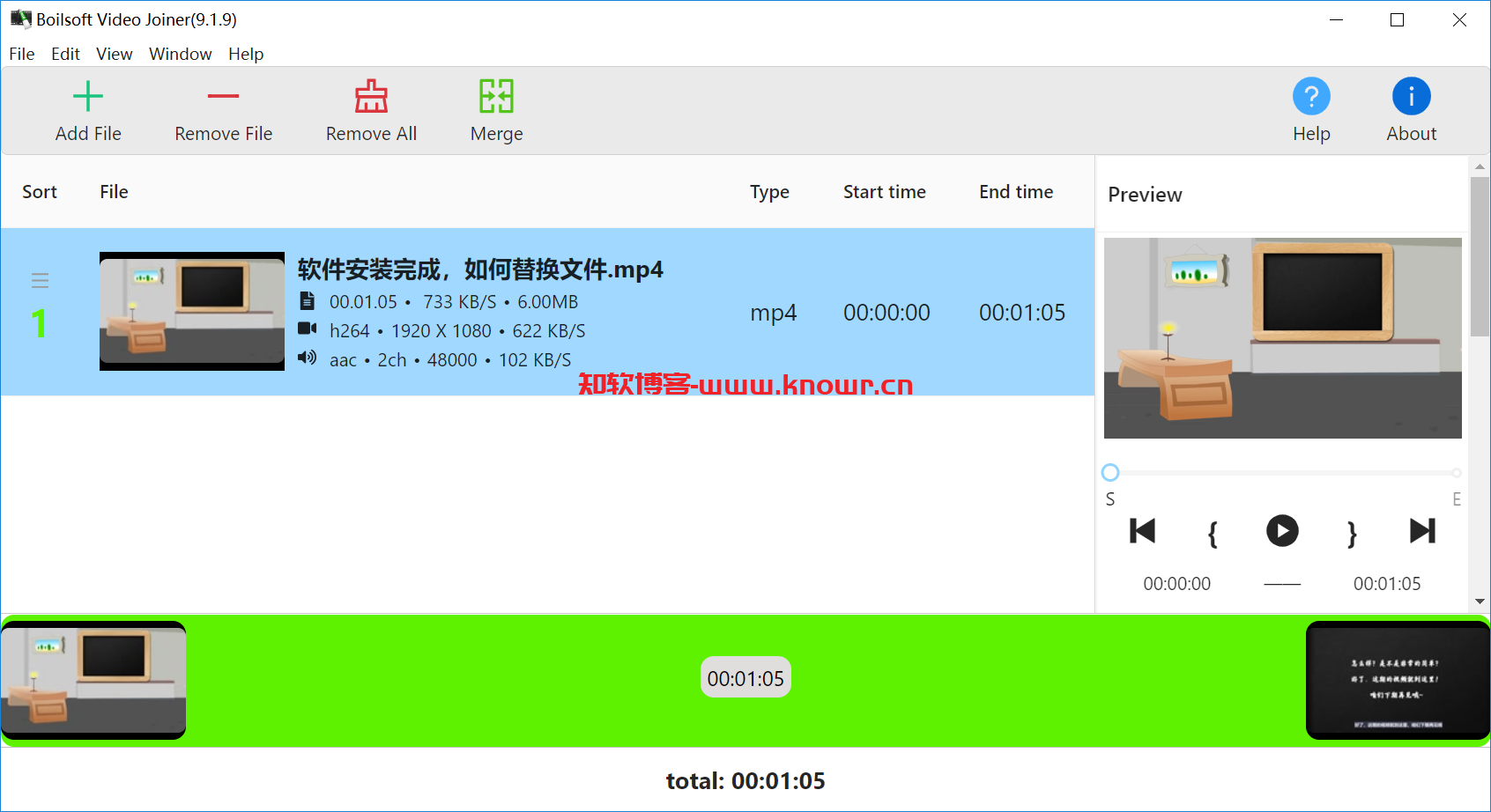Viewport: 1491px width, 812px height.
Task: Click the Add File plus icon
Action: [88, 96]
